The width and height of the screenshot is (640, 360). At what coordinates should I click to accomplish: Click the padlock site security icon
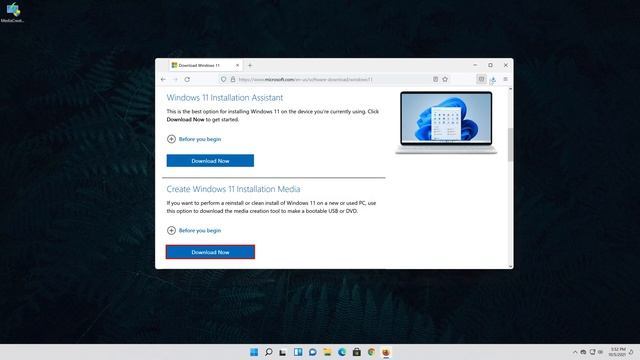tap(233, 80)
